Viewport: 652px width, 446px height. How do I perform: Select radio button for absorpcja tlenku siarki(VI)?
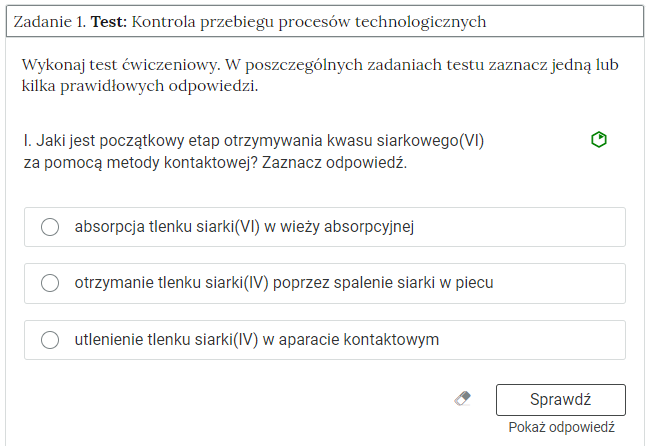(50, 227)
